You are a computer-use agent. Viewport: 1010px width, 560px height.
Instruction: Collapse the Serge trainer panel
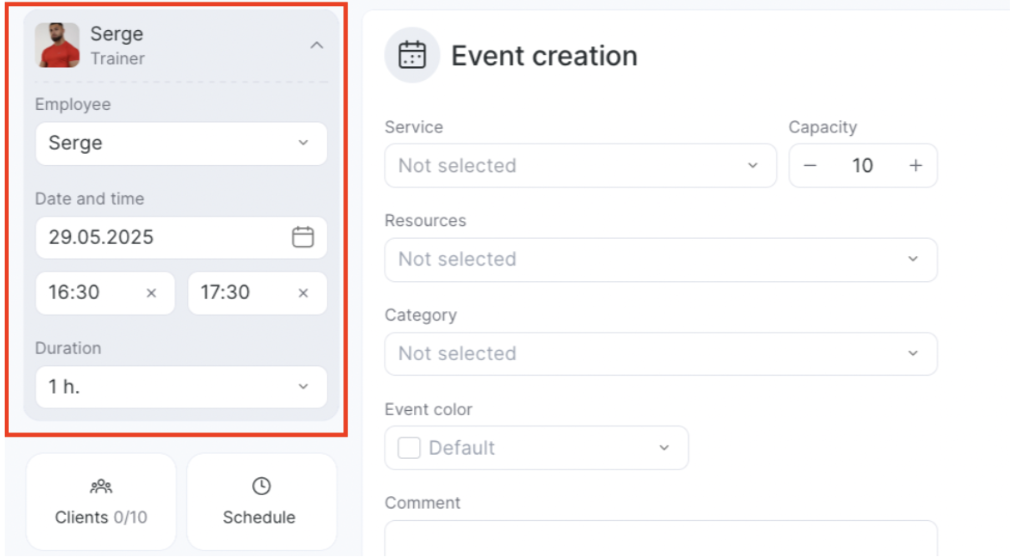tap(316, 46)
